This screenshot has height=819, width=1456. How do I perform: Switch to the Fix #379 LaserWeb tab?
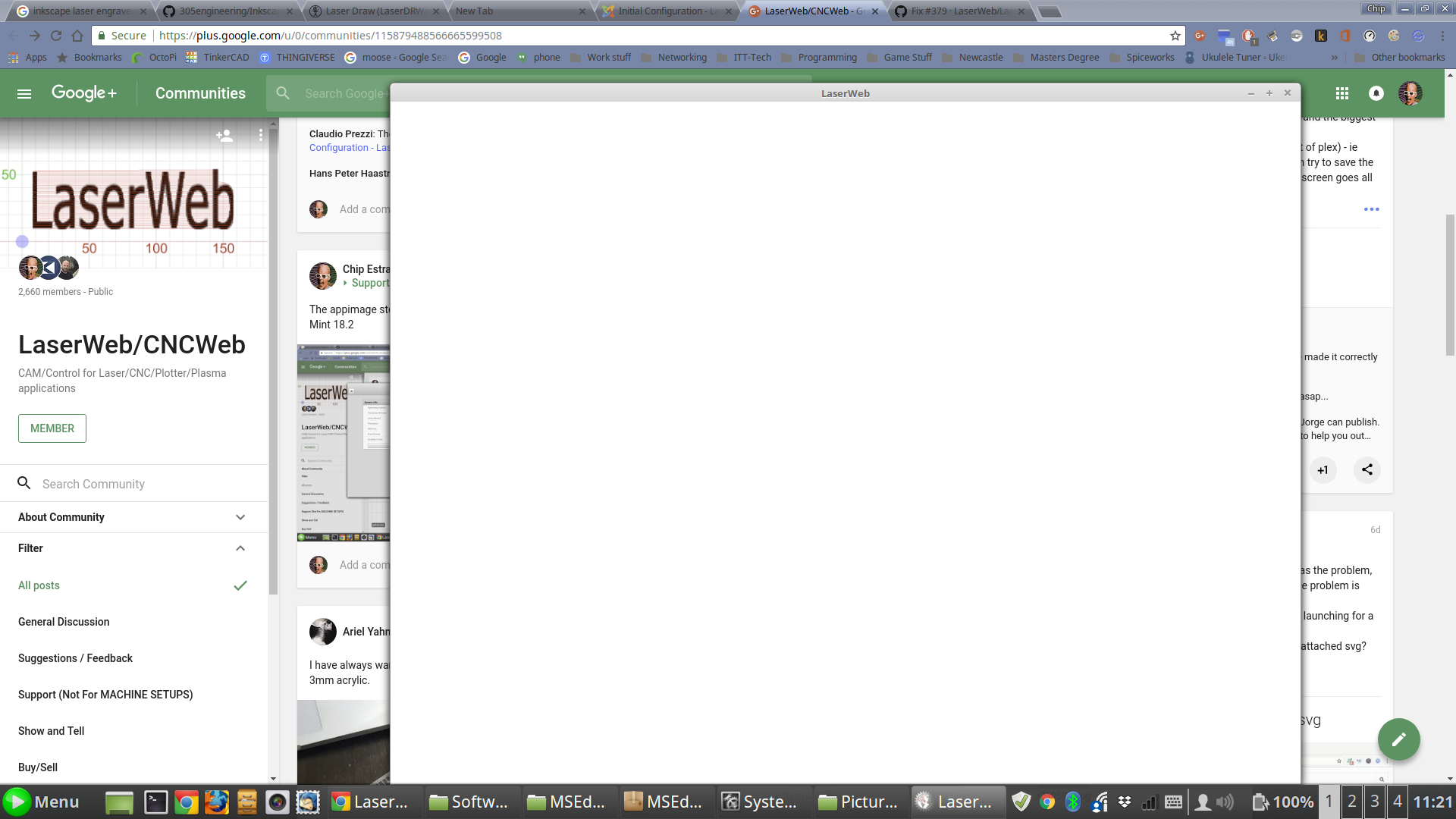(960, 11)
